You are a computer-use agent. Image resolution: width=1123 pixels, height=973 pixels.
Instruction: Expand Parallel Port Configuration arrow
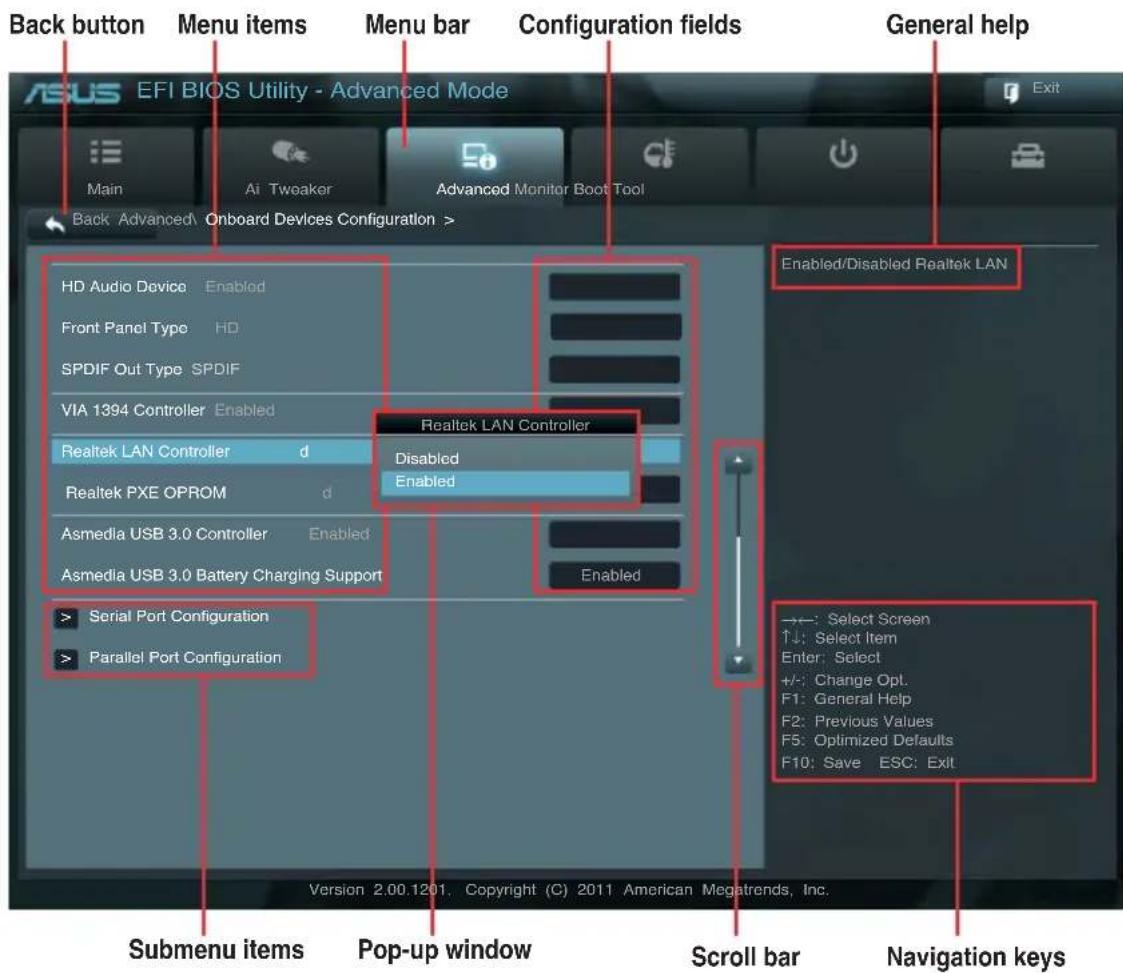67,659
